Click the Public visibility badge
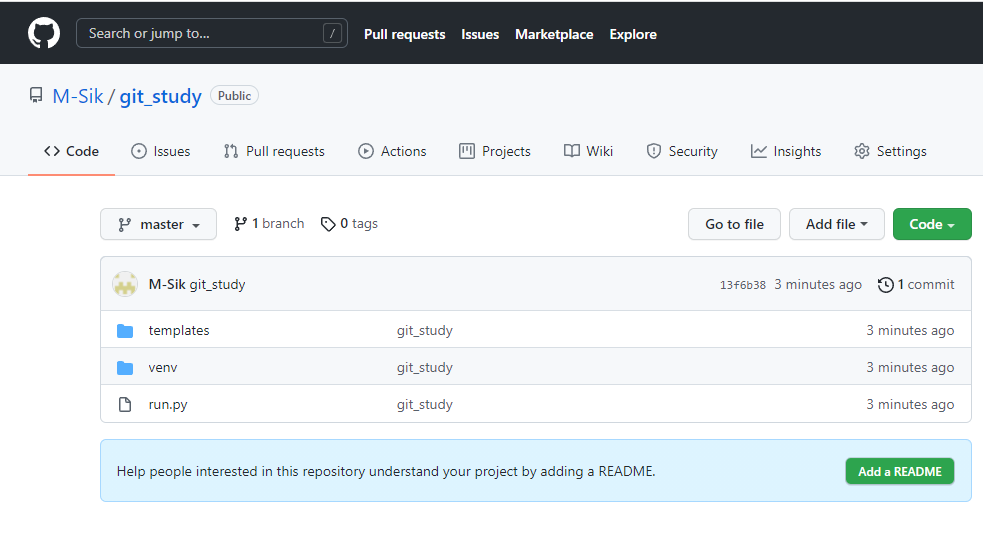The width and height of the screenshot is (983, 545). [x=234, y=95]
